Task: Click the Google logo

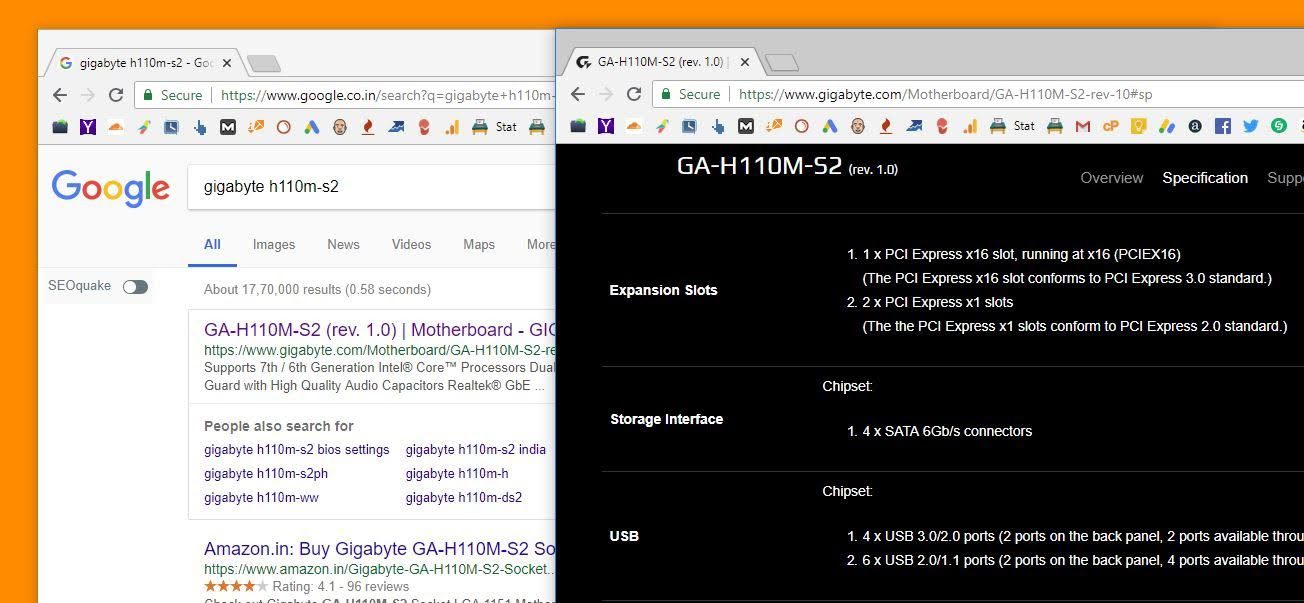Action: (111, 188)
